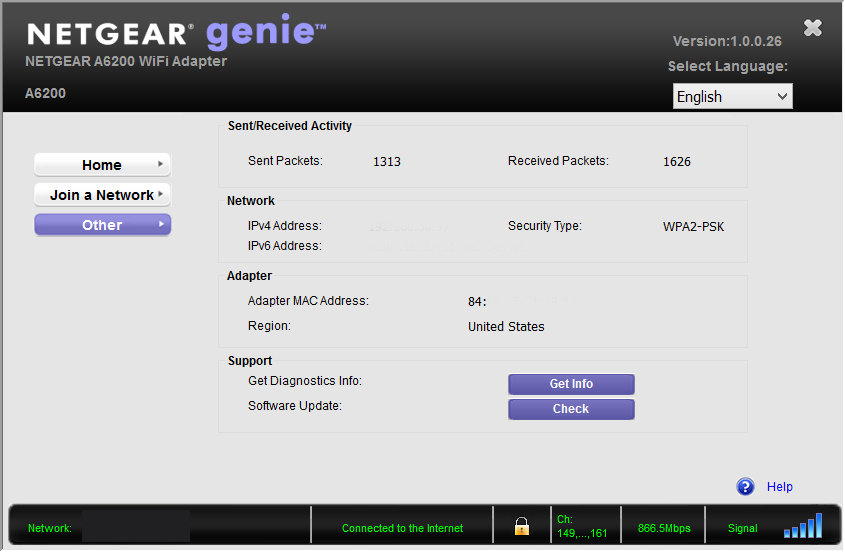Click the Sent/Received Activity heading
Viewport: 845px width, 552px height.
pos(290,126)
